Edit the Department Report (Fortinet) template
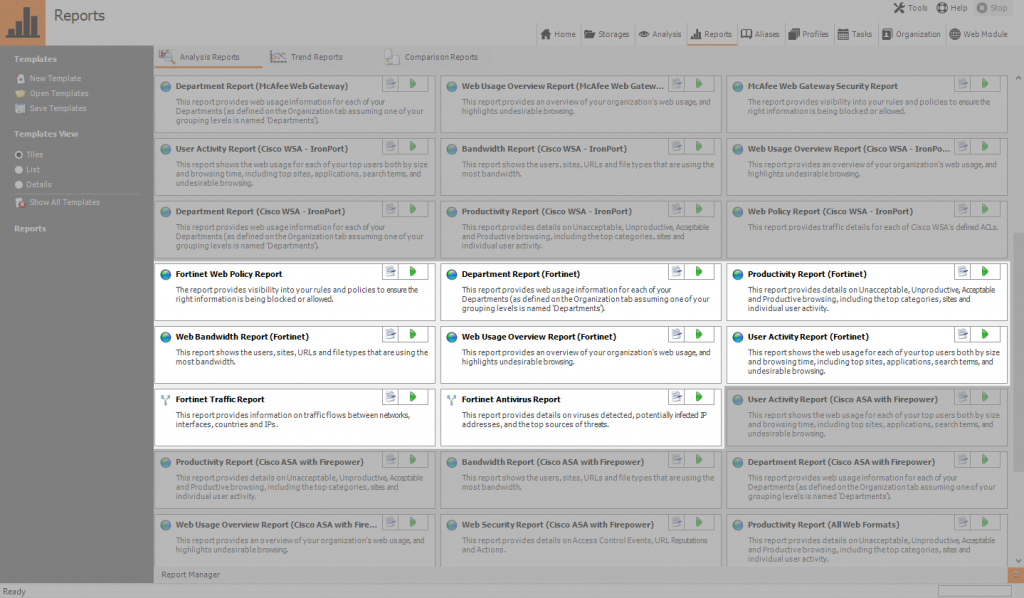The width and height of the screenshot is (1024, 598). pos(677,272)
